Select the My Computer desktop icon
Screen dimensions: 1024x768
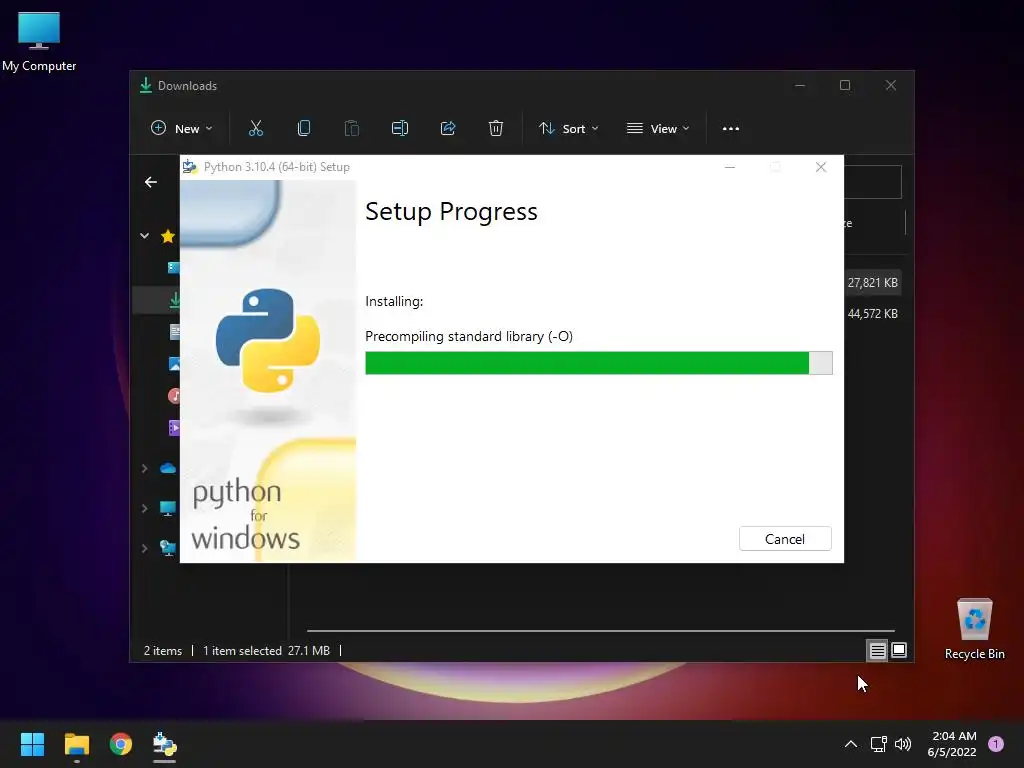point(39,41)
